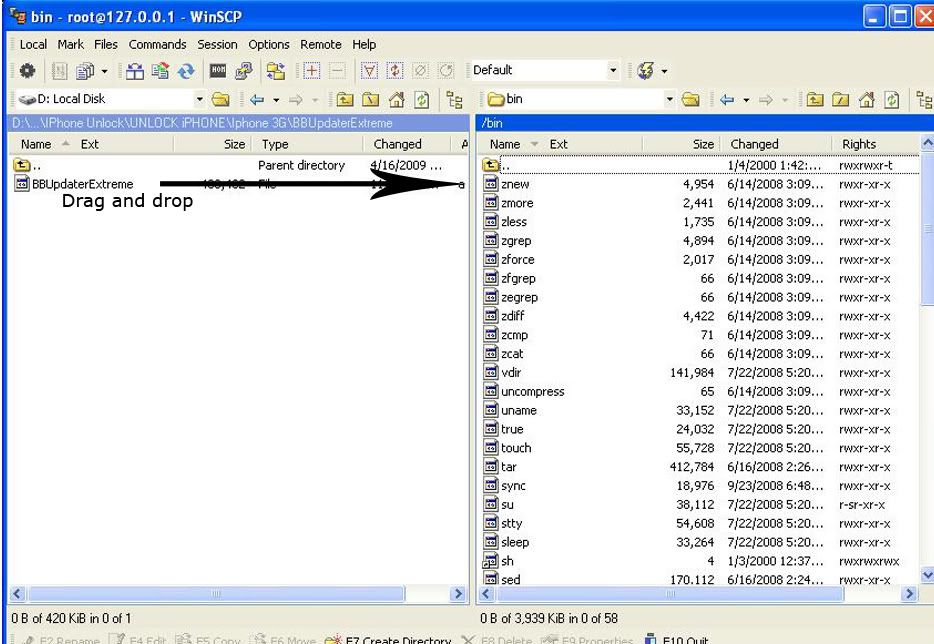Open the Local menu
Screen dimensions: 934x644
click(x=33, y=45)
